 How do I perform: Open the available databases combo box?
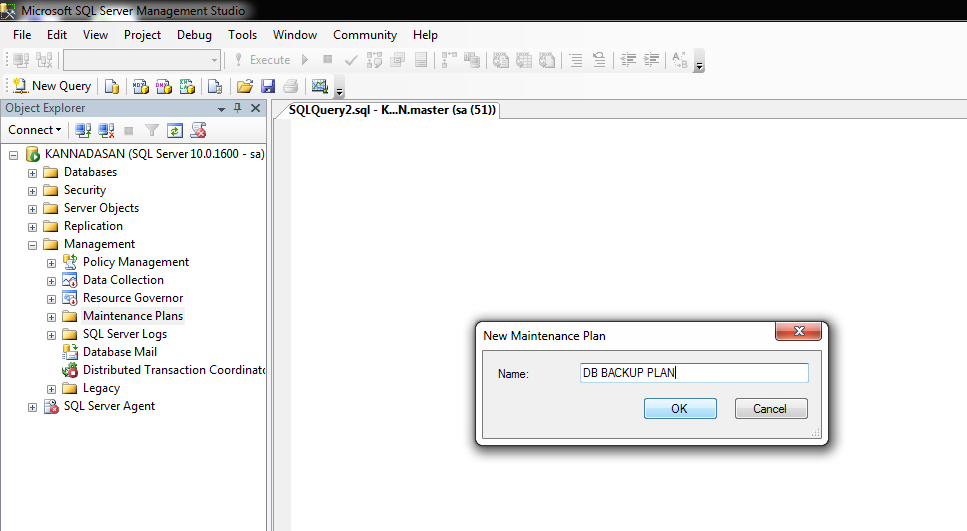pyautogui.click(x=142, y=60)
